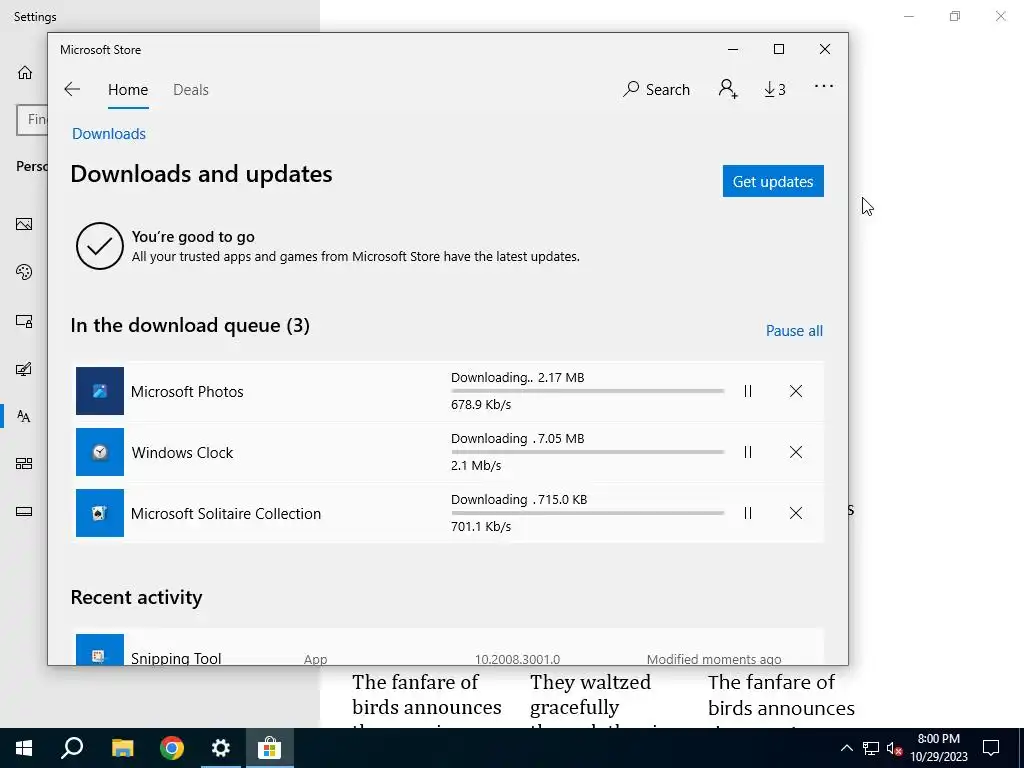Click the Get updates button
This screenshot has width=1024, height=768.
coord(773,181)
